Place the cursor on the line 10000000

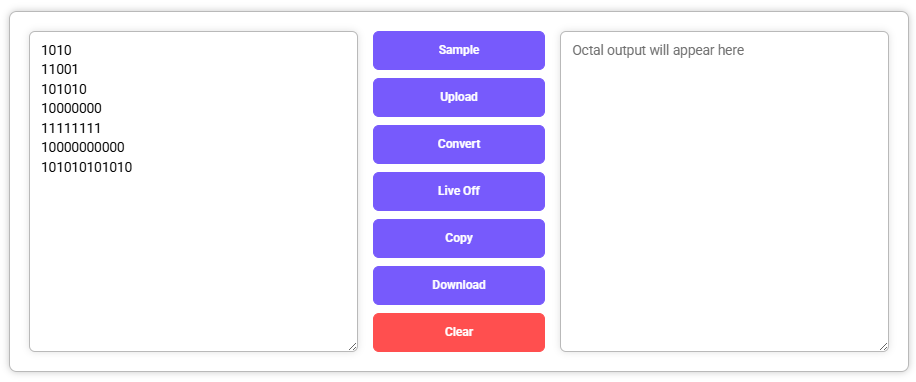[x=71, y=109]
